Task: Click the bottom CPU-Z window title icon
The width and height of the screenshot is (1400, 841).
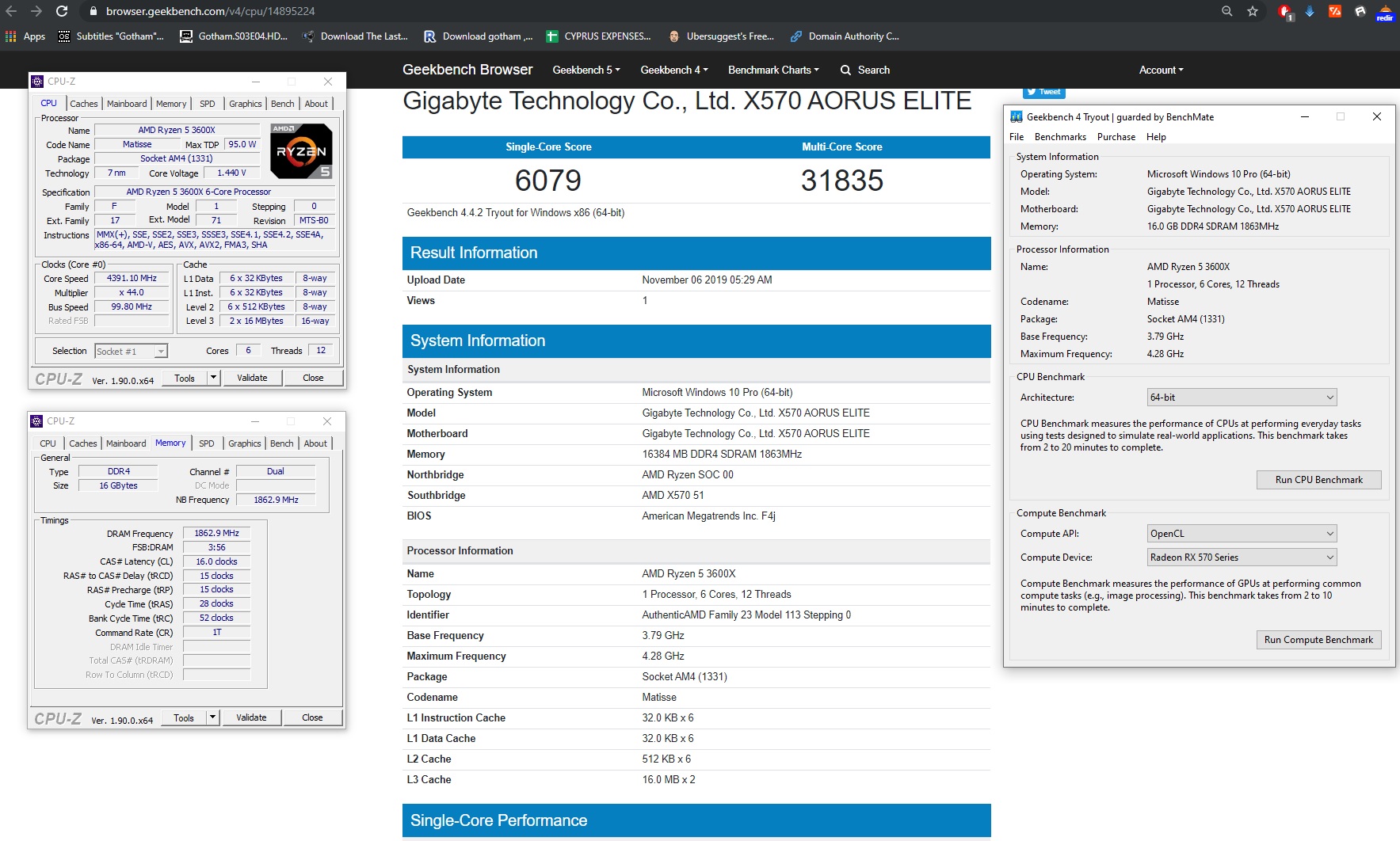Action: pos(36,421)
